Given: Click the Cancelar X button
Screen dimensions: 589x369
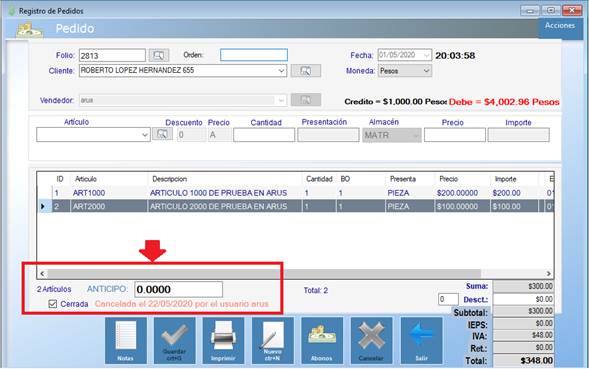Looking at the screenshot, I should pos(371,340).
